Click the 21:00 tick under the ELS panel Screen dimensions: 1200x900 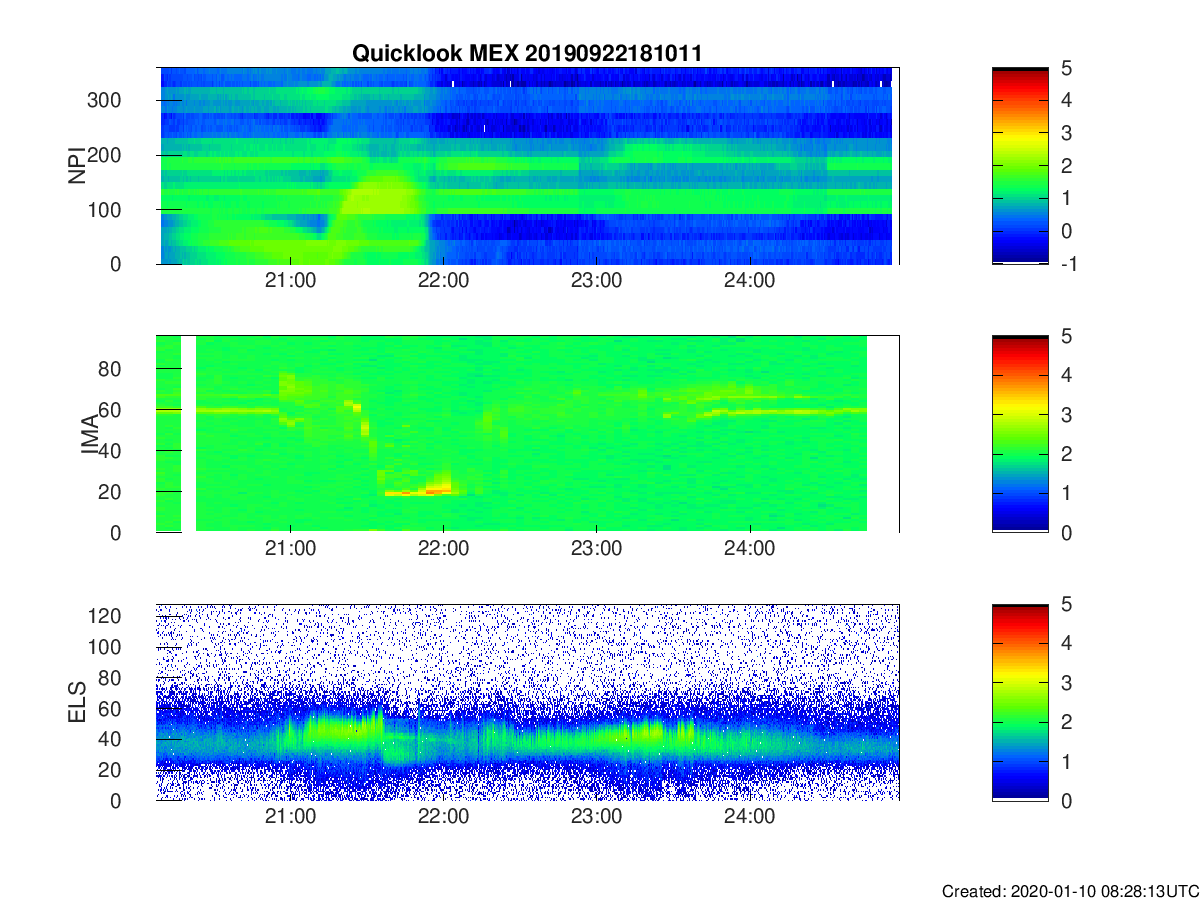[290, 817]
